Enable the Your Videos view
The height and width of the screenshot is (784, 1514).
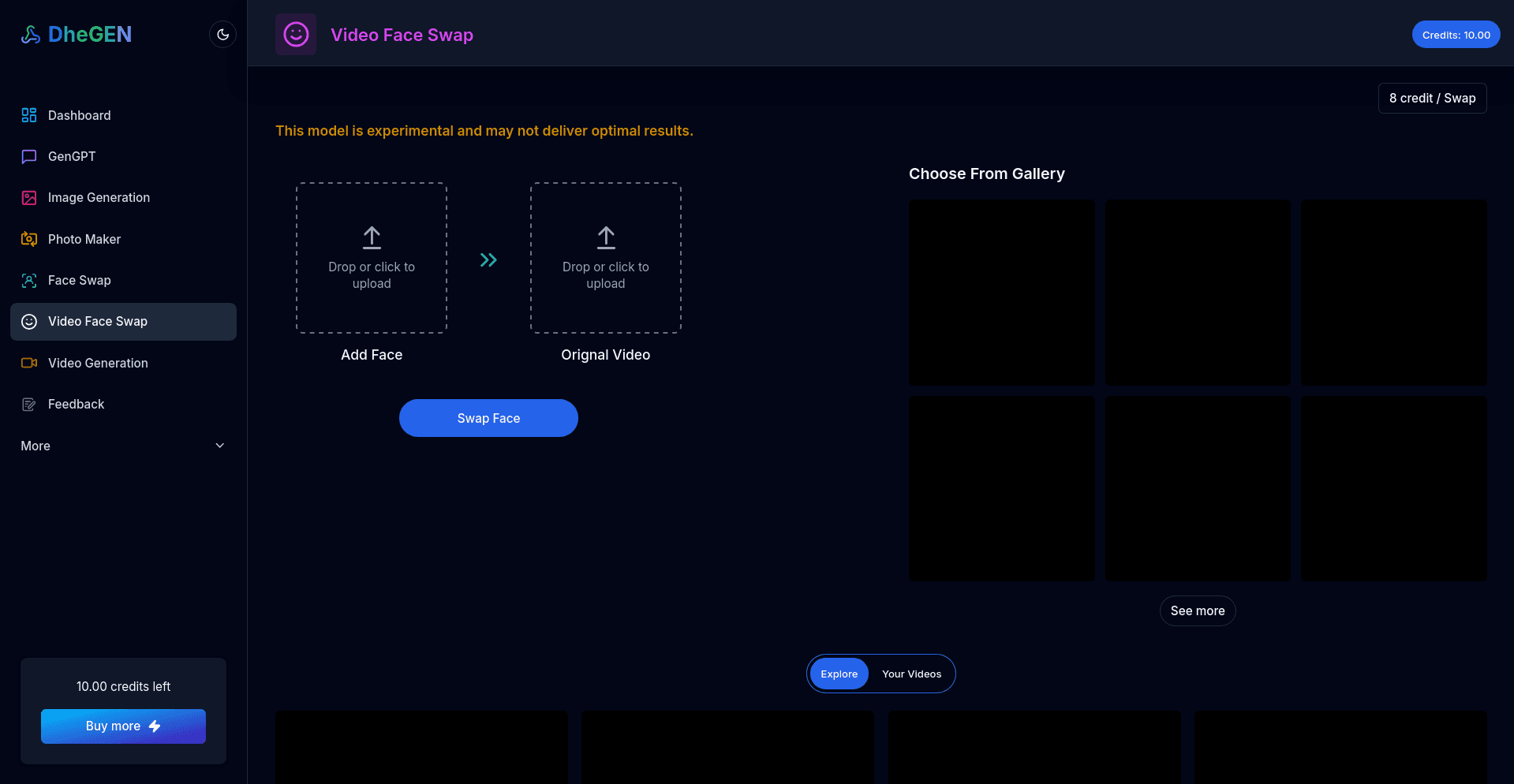[911, 674]
